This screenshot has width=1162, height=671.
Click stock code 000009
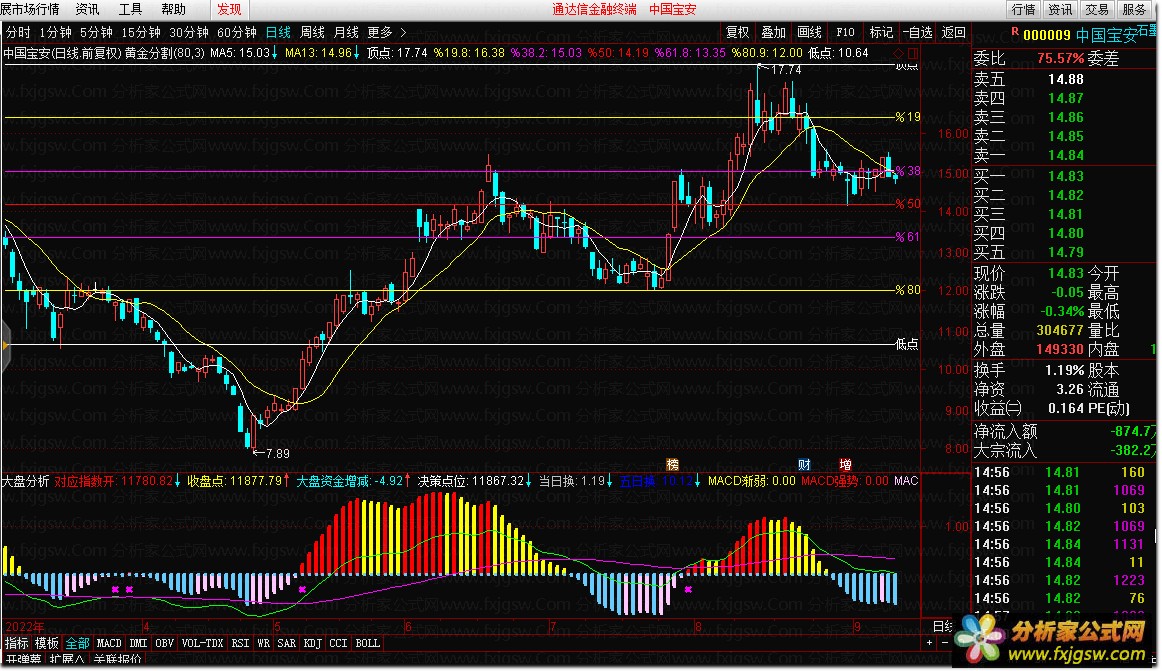pyautogui.click(x=1046, y=35)
